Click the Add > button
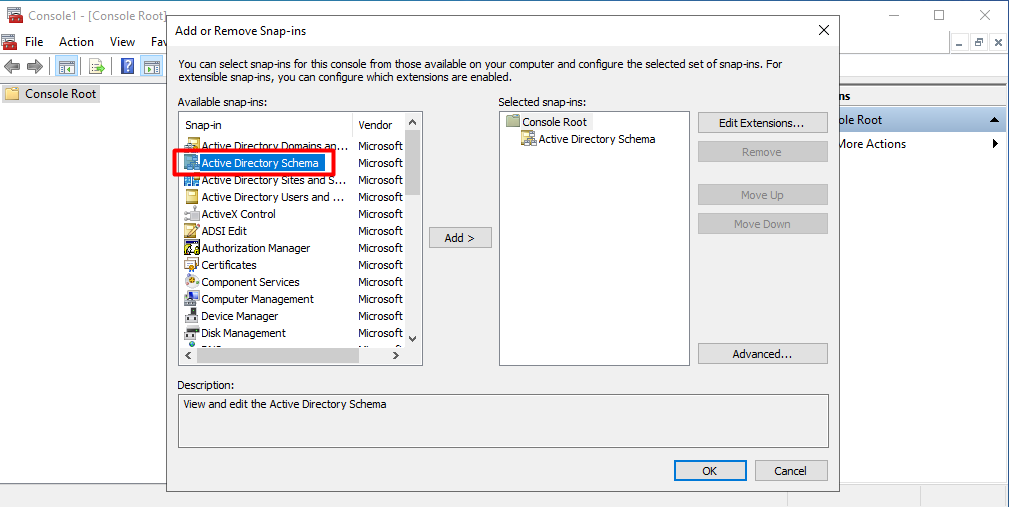 coord(460,238)
